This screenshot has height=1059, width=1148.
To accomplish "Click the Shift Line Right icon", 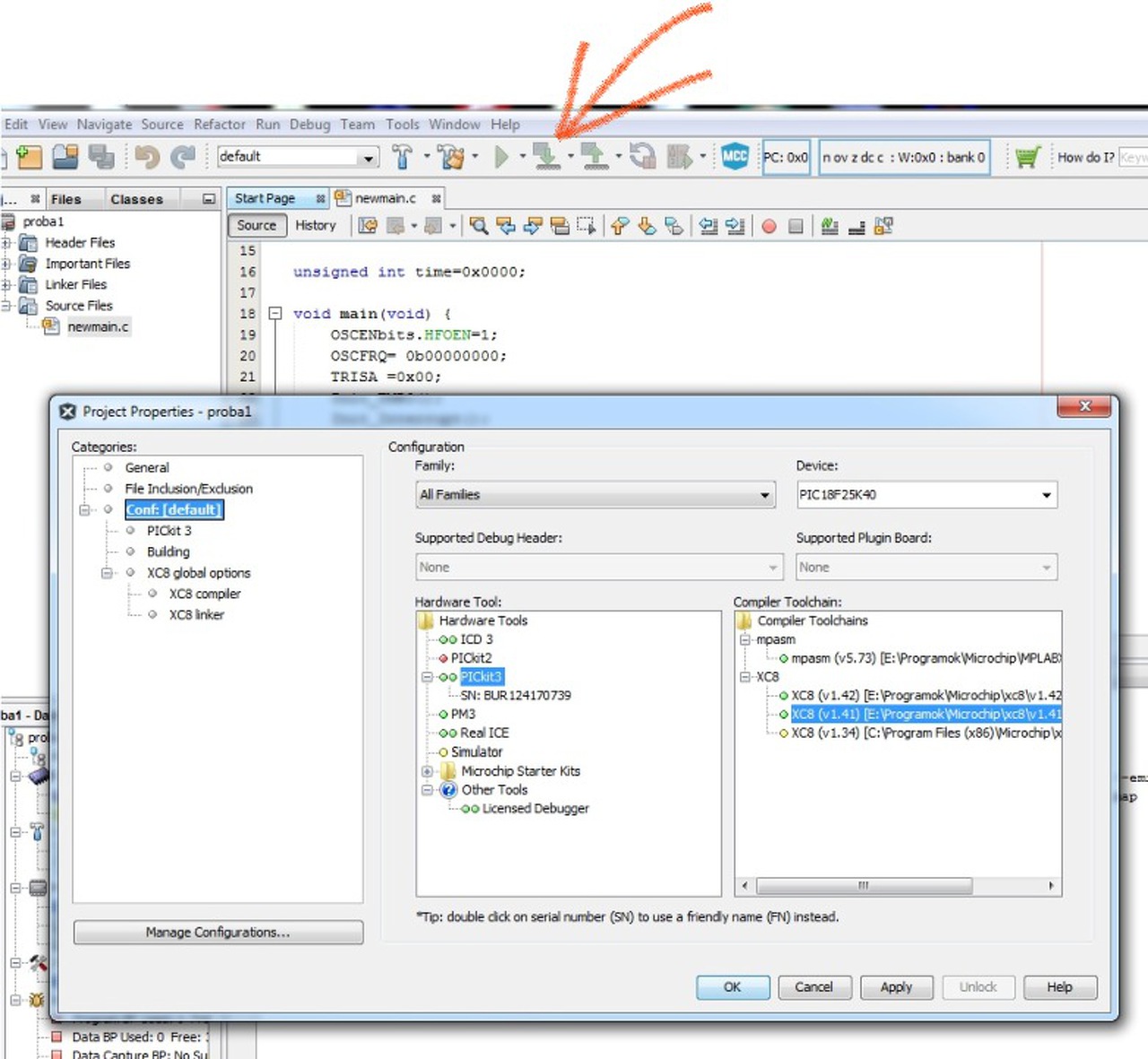I will click(735, 226).
